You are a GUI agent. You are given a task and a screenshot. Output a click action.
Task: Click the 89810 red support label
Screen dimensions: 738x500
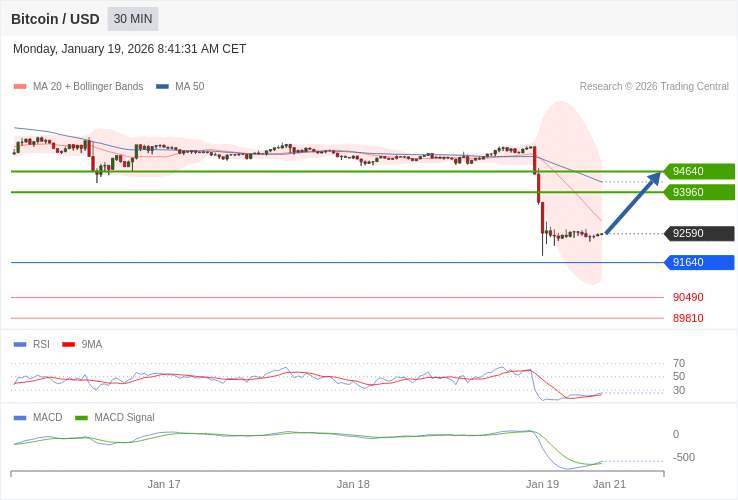point(688,318)
